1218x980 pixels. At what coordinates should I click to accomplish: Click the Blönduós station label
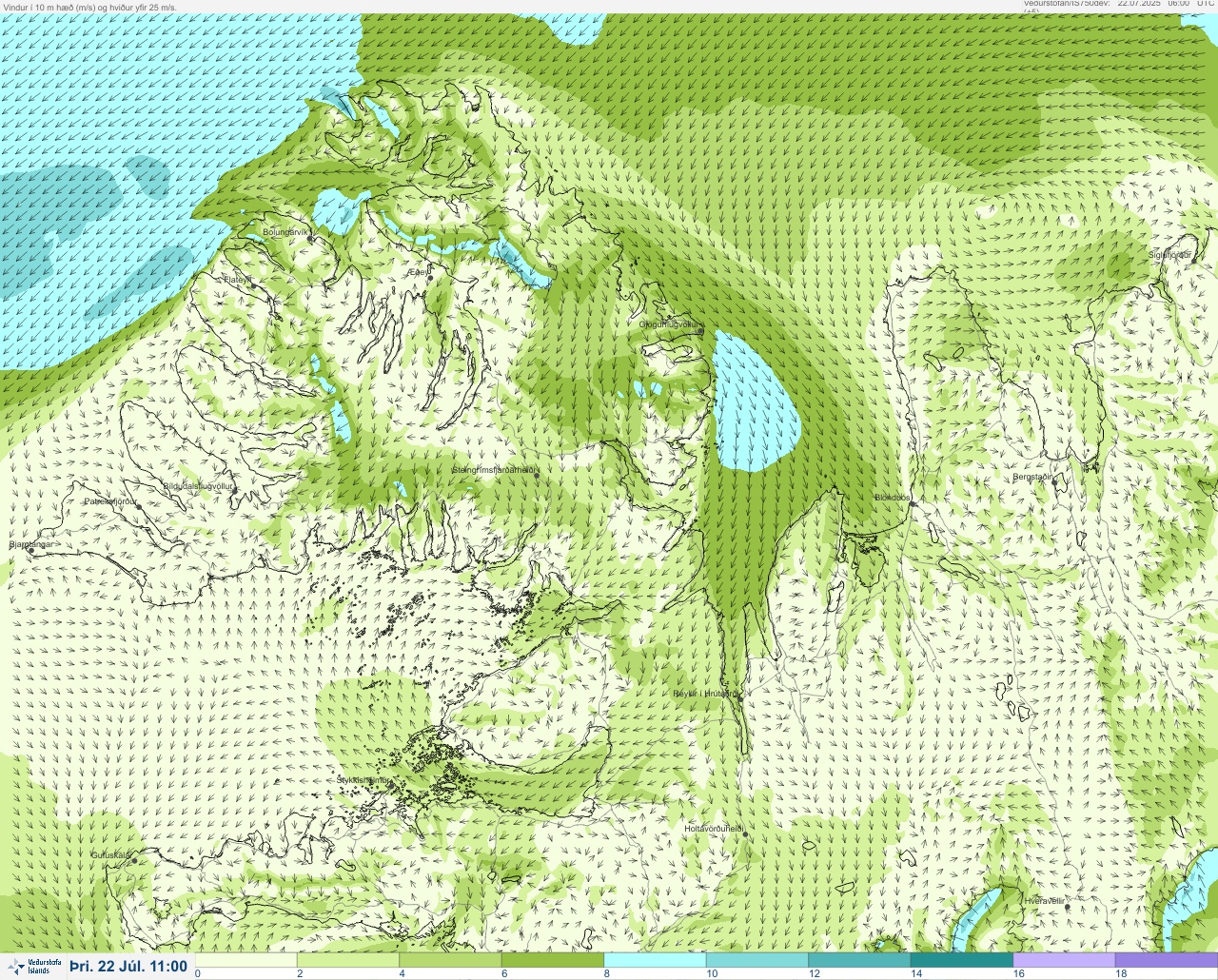pos(893,498)
